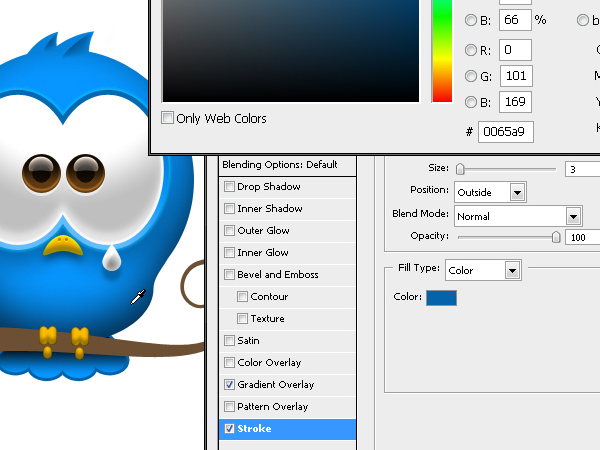Click the Size slider handle
The image size is (600, 450).
pyautogui.click(x=460, y=169)
